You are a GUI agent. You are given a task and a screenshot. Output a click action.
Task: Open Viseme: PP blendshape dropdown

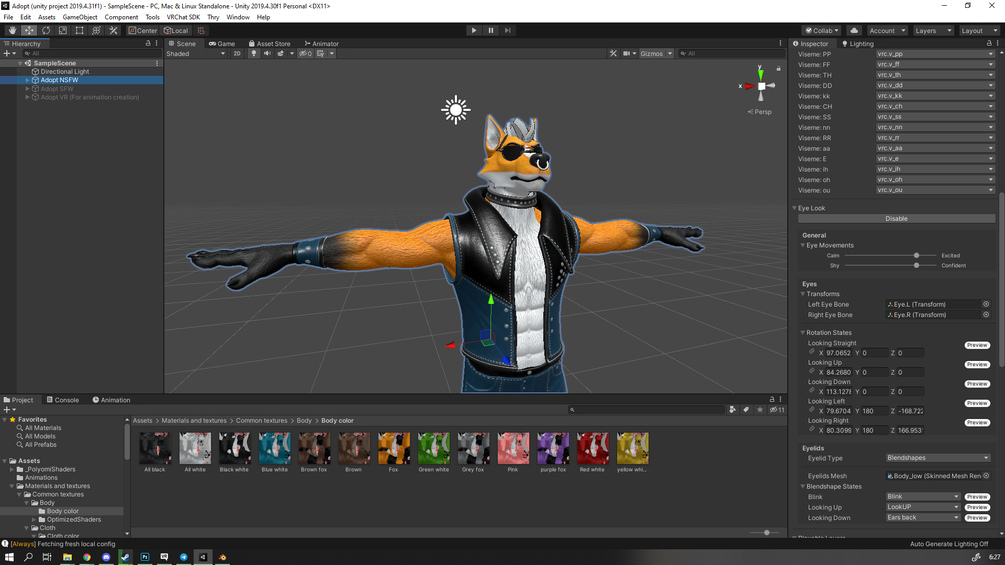click(x=935, y=54)
